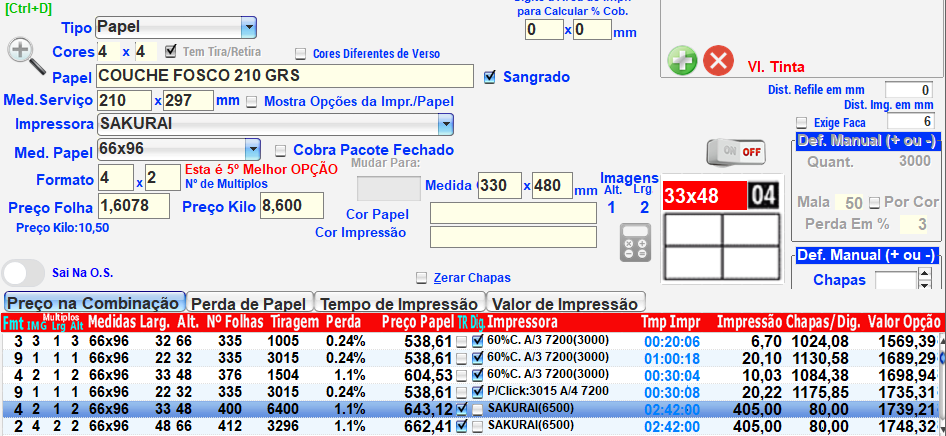Viewport: 946px width, 436px height.
Task: Click the 33x48 sheet layout preview
Action: (722, 232)
